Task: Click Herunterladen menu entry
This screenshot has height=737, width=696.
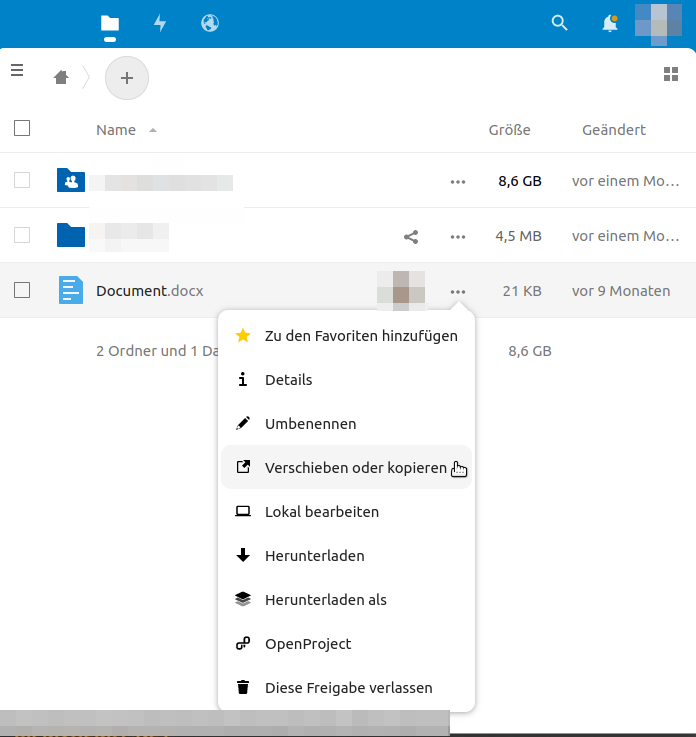Action: 314,556
